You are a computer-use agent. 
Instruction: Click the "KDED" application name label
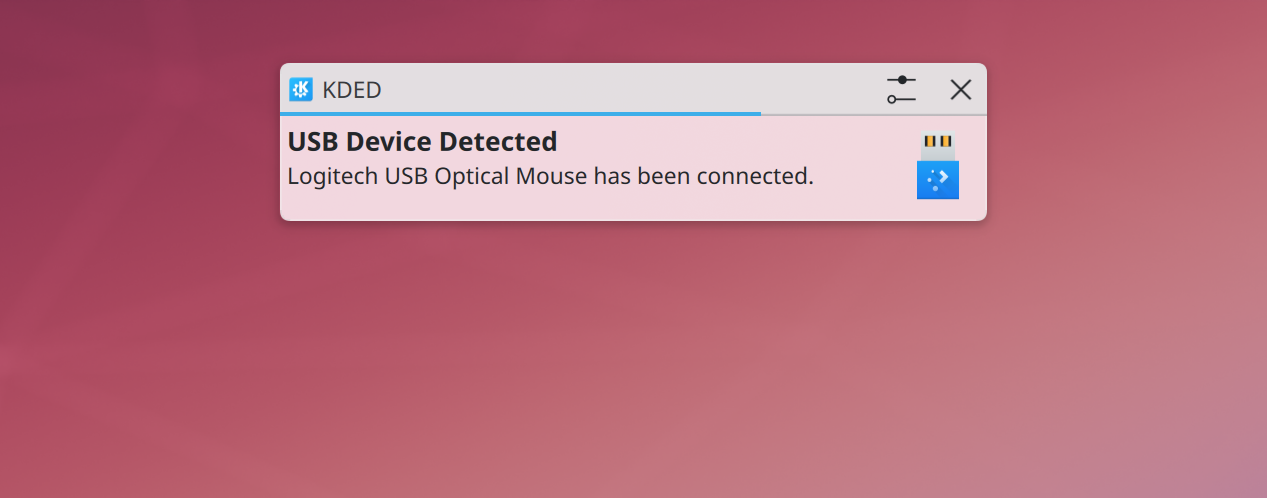351,90
